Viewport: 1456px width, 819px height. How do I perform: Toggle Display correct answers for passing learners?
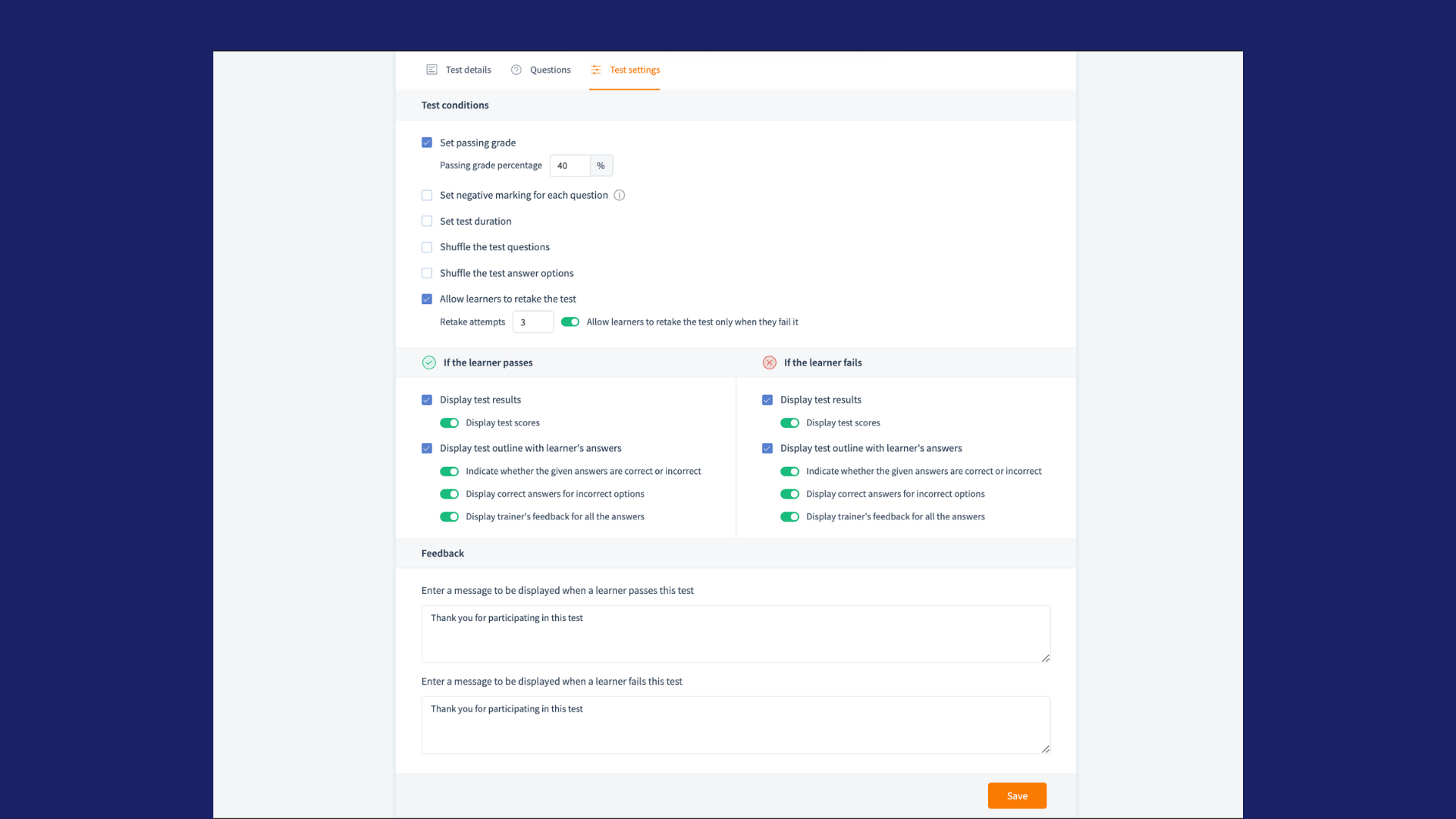coord(450,494)
